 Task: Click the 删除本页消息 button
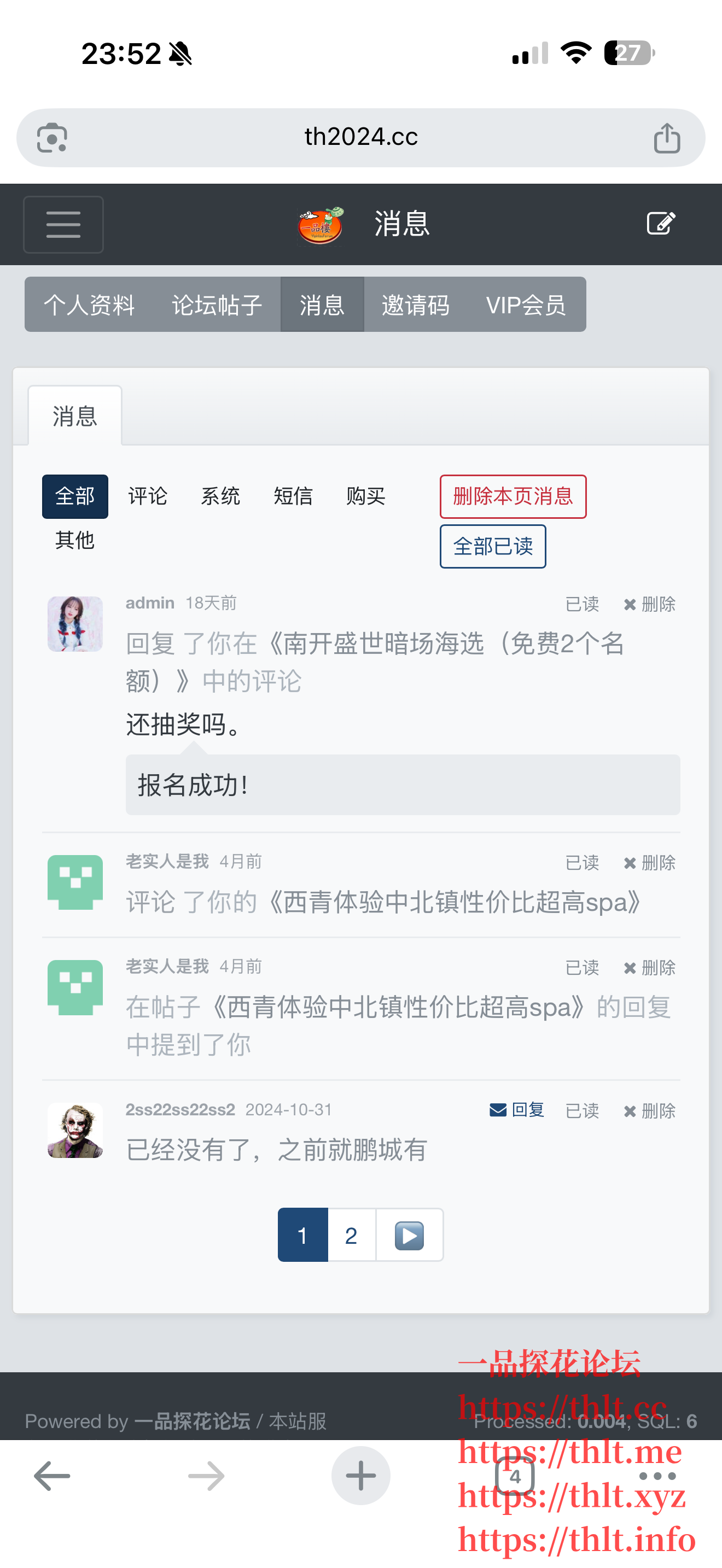[513, 496]
